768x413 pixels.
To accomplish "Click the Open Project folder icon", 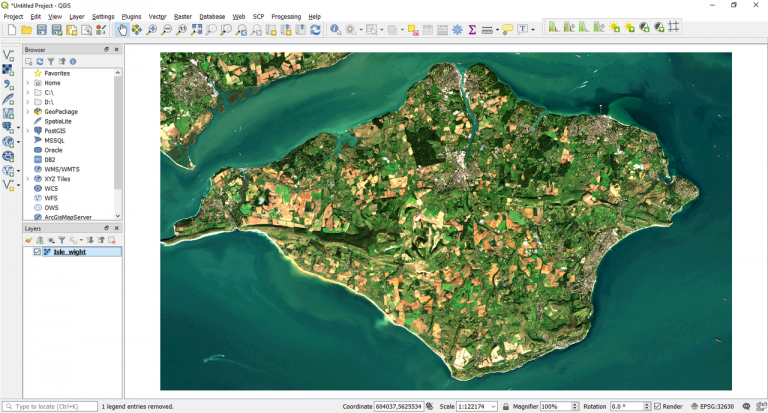I will 27,30.
